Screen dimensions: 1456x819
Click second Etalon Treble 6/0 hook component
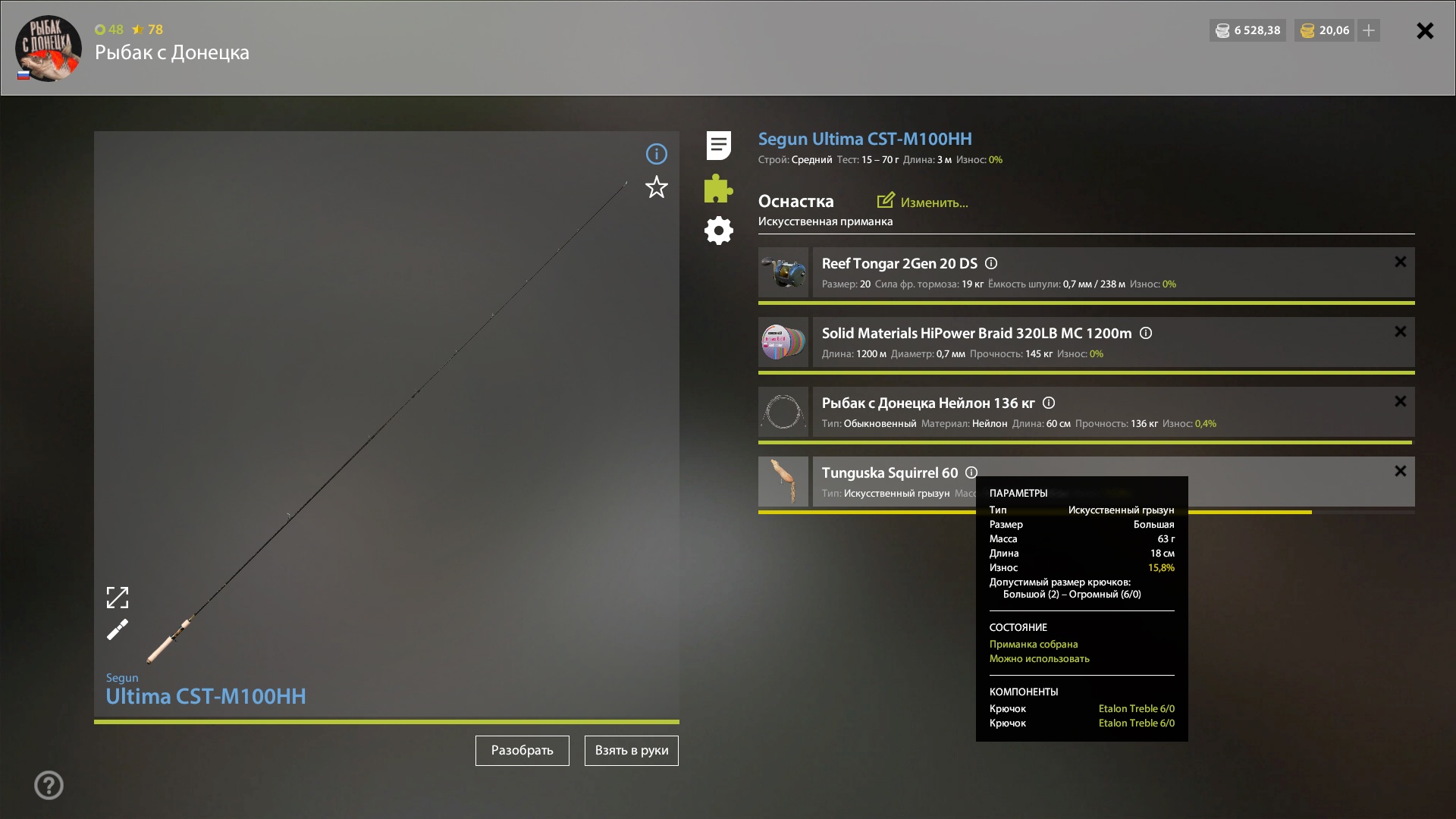(1136, 723)
